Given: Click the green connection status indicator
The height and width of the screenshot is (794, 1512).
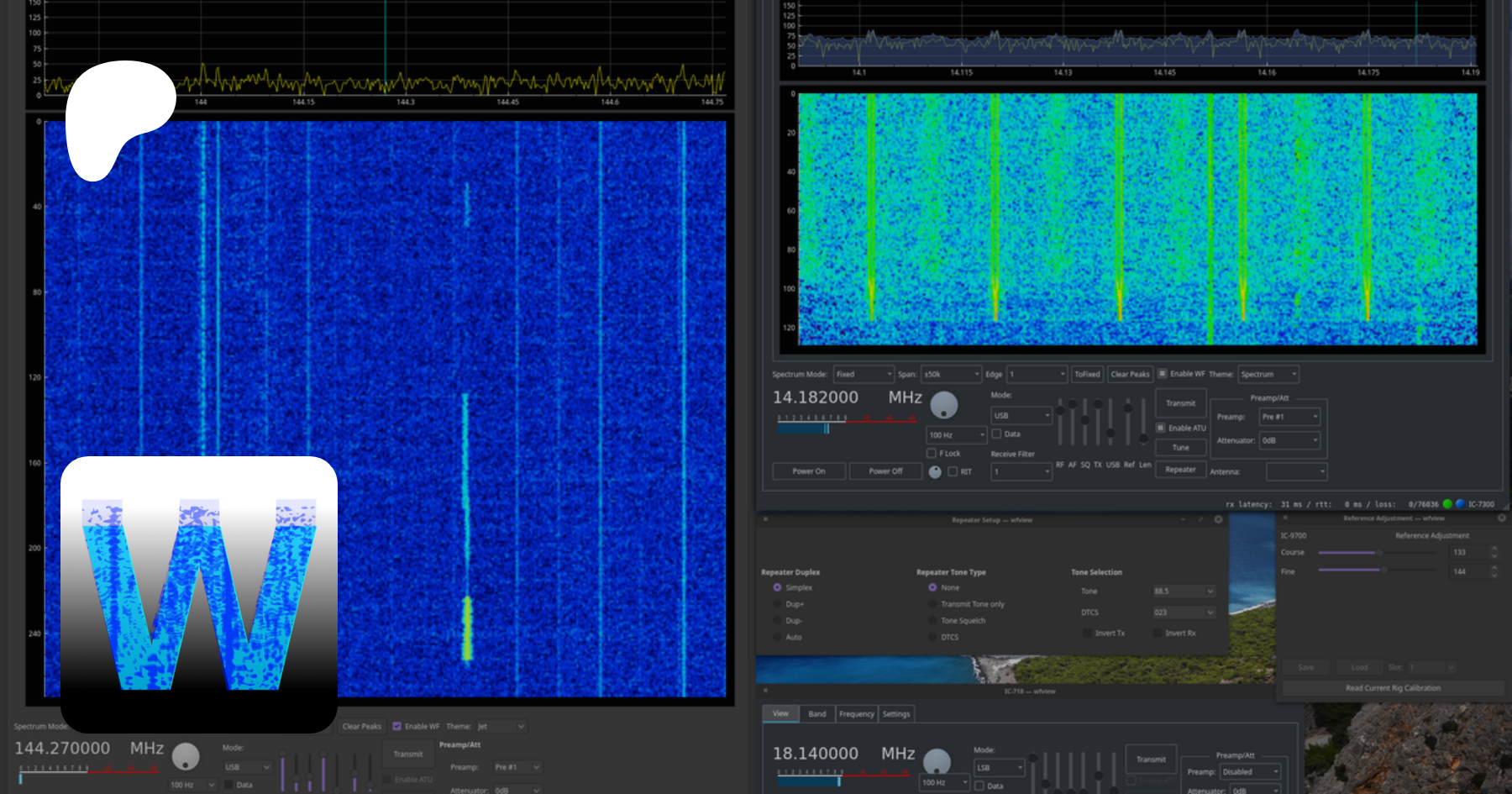Looking at the screenshot, I should pyautogui.click(x=1447, y=504).
